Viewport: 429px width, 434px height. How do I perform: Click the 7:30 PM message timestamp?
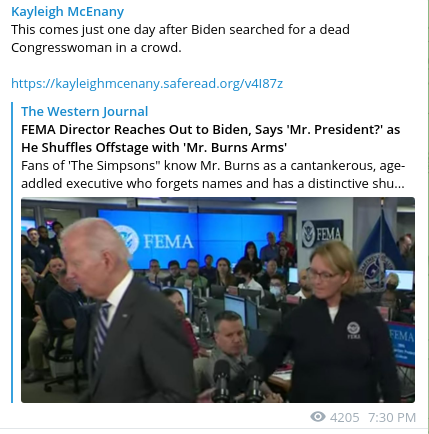coord(392,417)
